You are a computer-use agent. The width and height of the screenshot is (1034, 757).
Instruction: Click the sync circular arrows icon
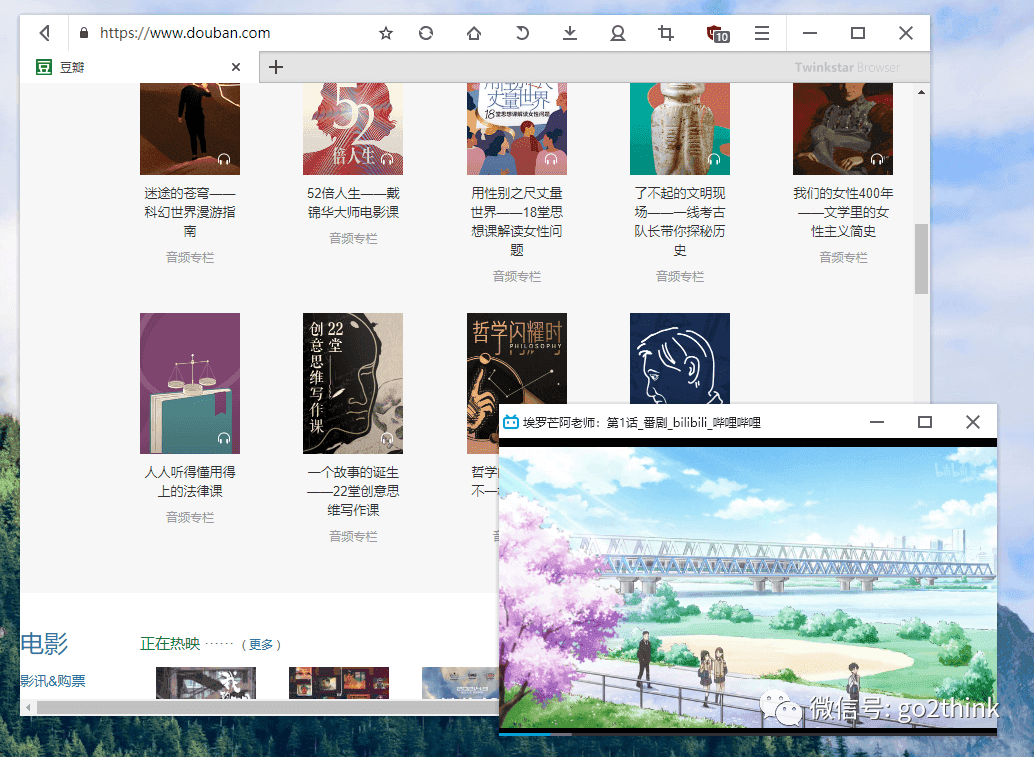coord(426,33)
